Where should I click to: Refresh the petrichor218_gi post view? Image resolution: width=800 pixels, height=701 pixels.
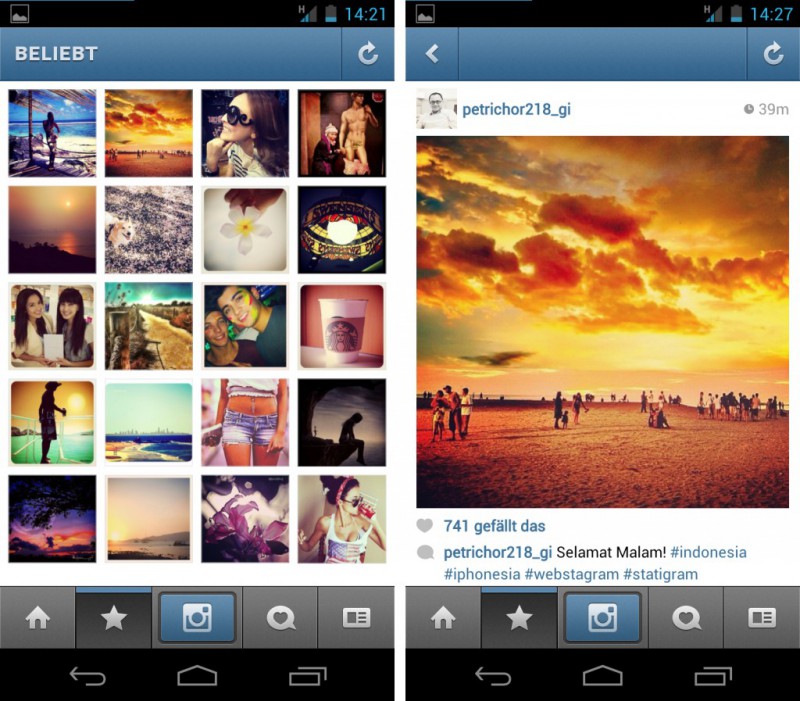click(773, 54)
